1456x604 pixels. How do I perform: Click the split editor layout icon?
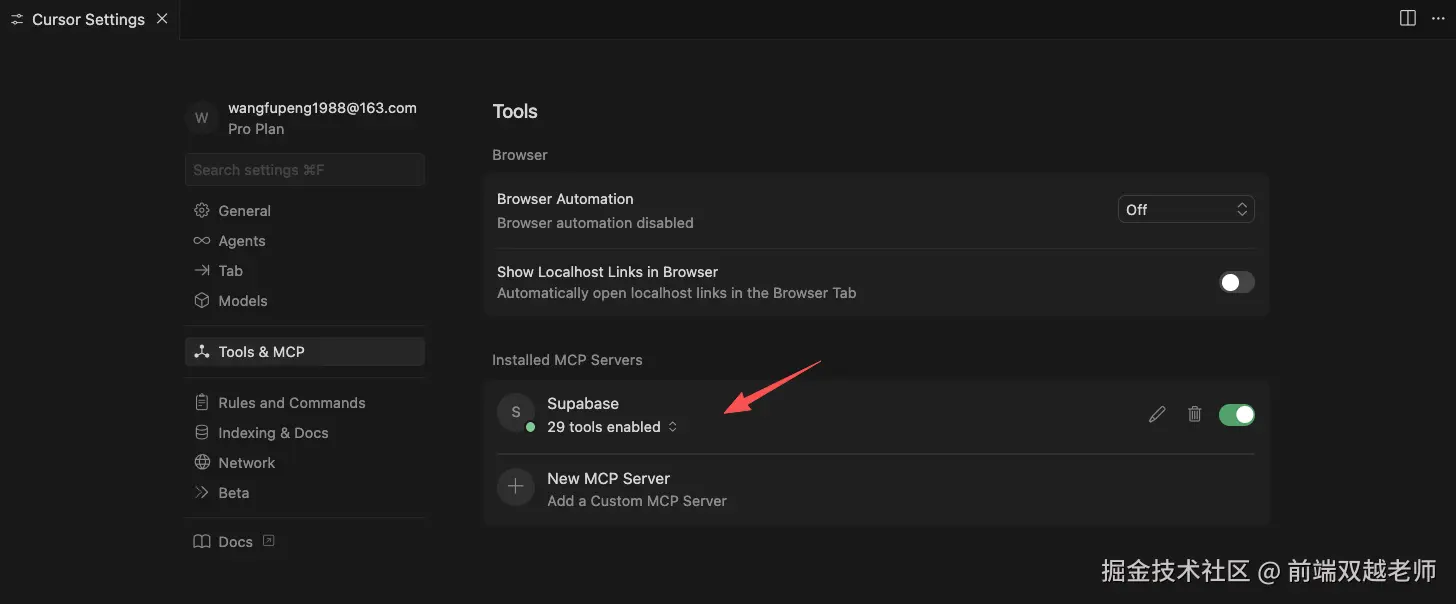1408,18
